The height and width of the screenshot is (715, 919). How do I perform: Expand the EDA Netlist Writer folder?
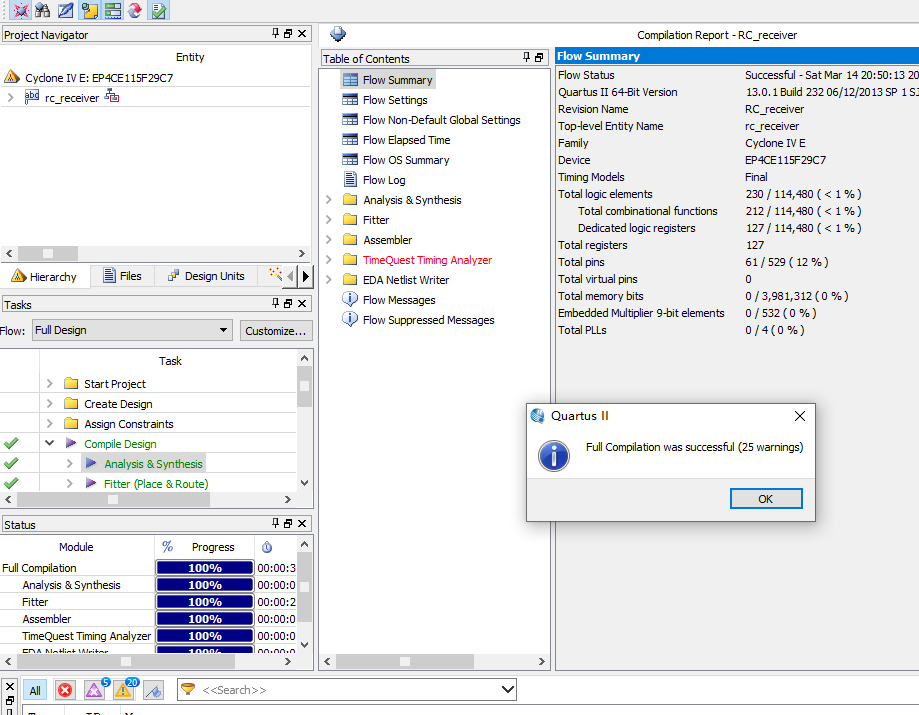pos(329,280)
